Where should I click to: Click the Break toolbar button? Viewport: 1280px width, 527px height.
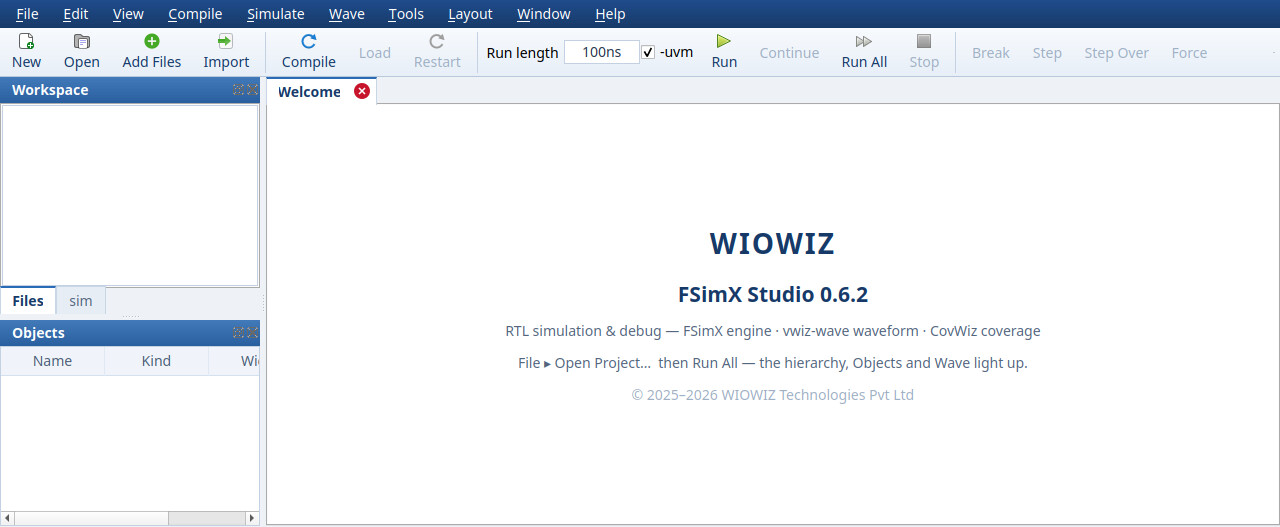(991, 53)
